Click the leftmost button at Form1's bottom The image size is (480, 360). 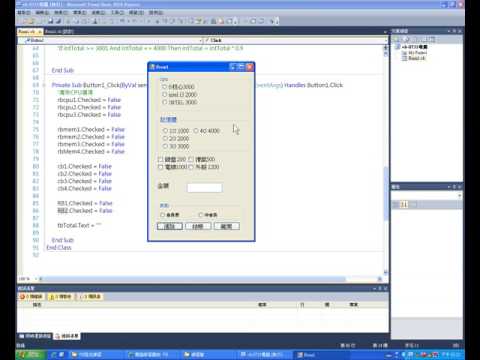click(170, 226)
